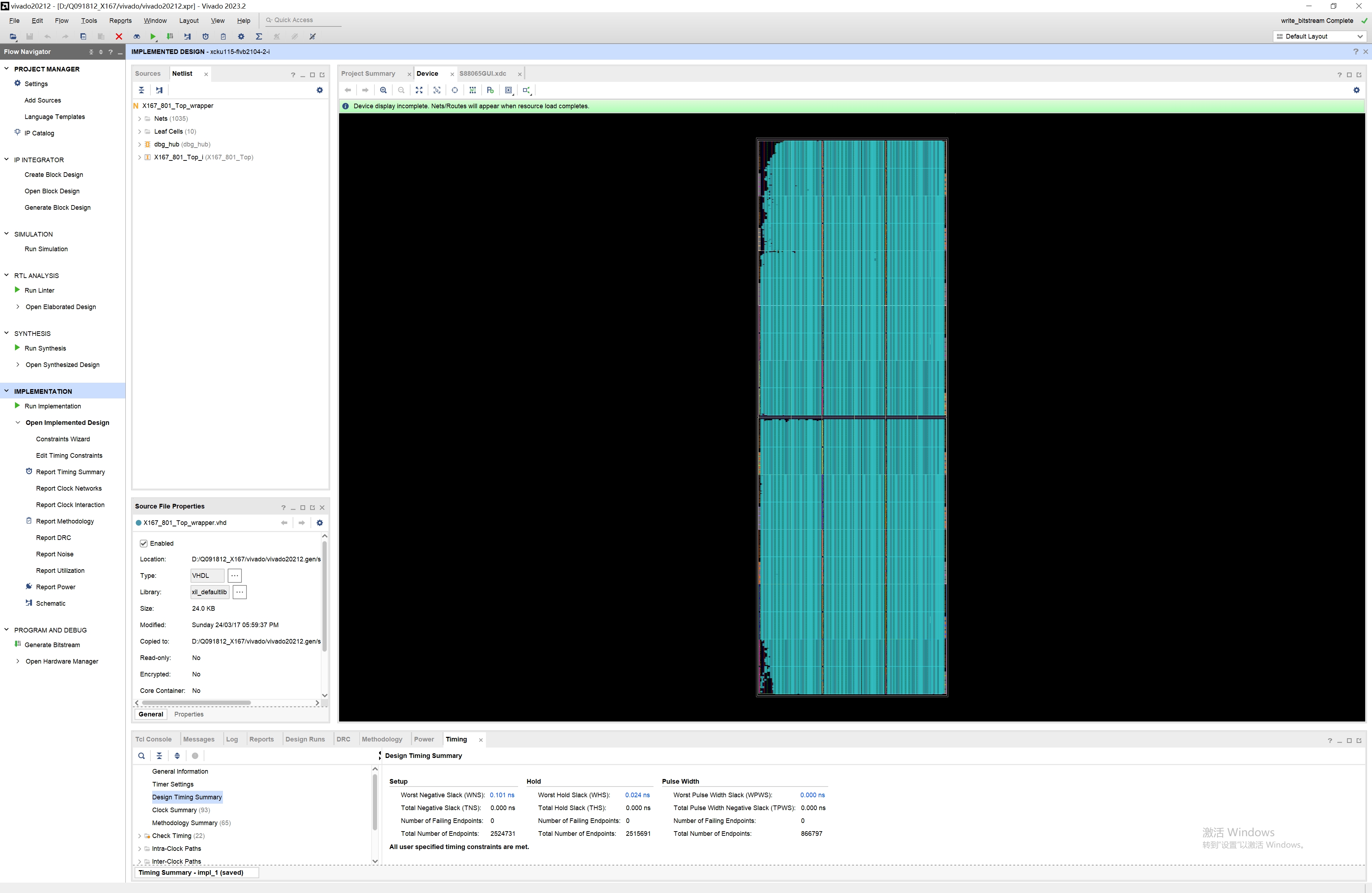Click the Type browse ellipsis button
The height and width of the screenshot is (893, 1372).
[x=235, y=575]
